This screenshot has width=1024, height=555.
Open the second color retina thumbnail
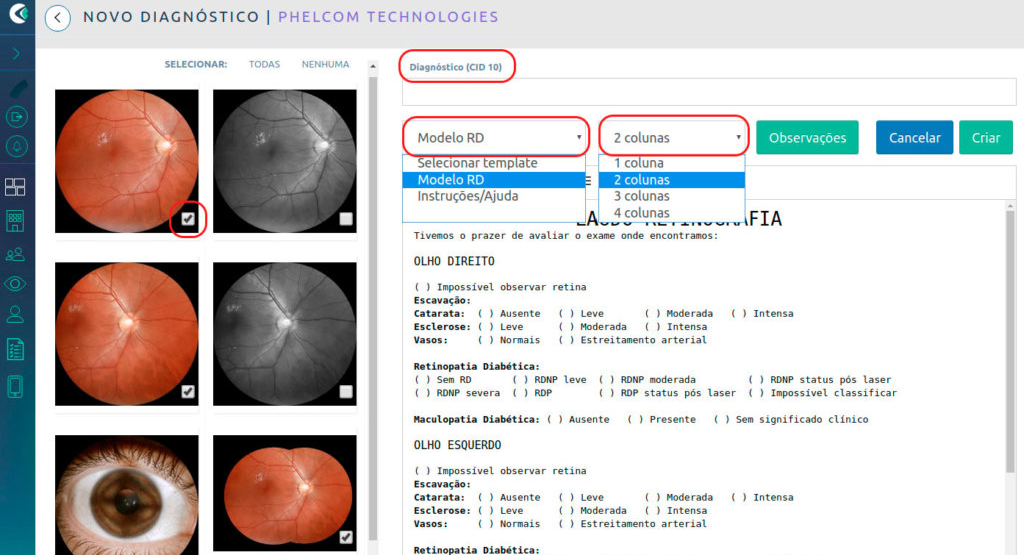[x=127, y=334]
